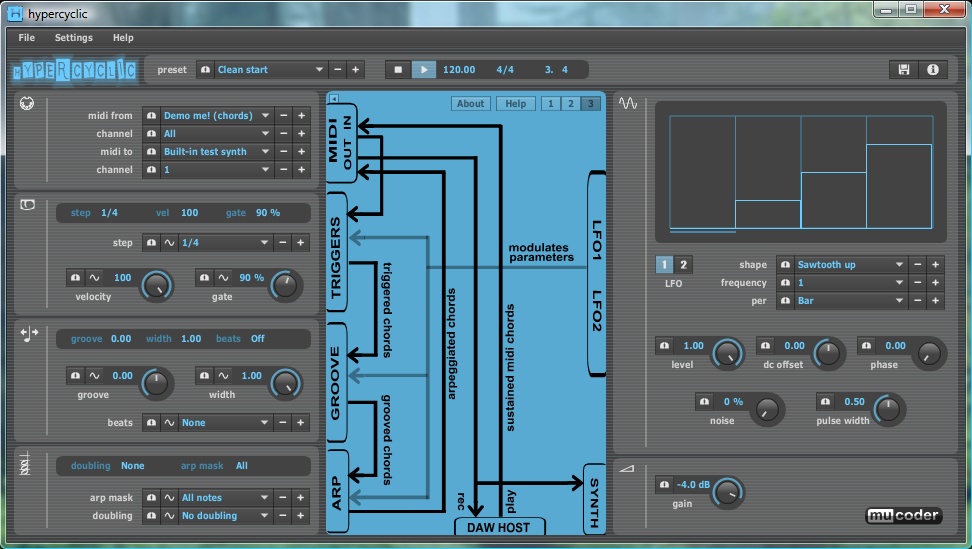The image size is (972, 549).
Task: Open the midi to Built-in test synth dropdown
Action: [216, 151]
